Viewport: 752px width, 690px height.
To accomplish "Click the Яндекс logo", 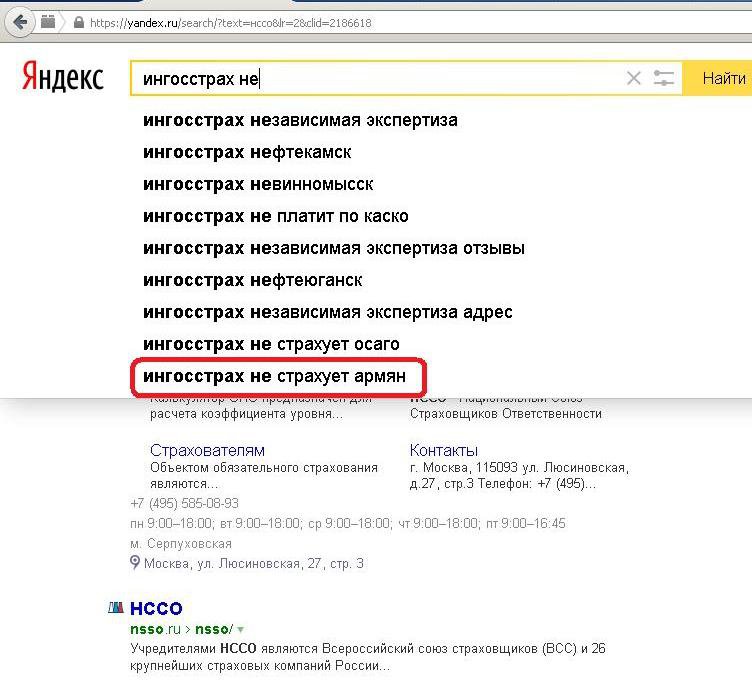I will [63, 78].
